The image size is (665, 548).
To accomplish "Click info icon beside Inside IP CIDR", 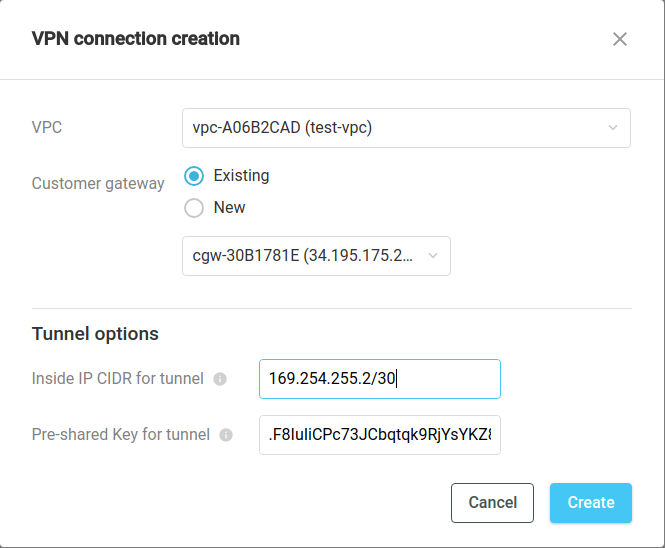I will (x=220, y=379).
